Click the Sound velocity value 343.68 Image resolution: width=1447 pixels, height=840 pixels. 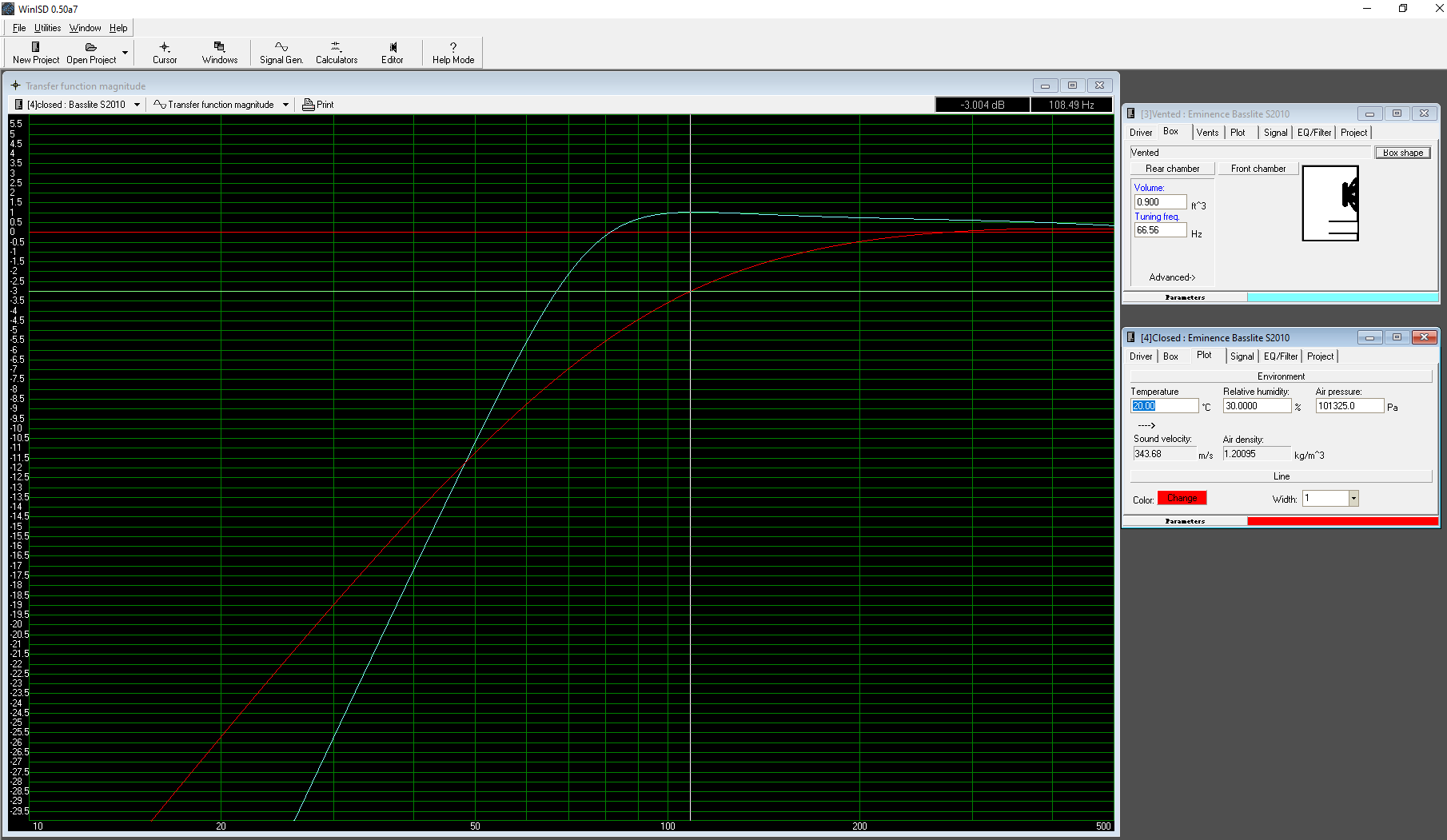pyautogui.click(x=1164, y=454)
